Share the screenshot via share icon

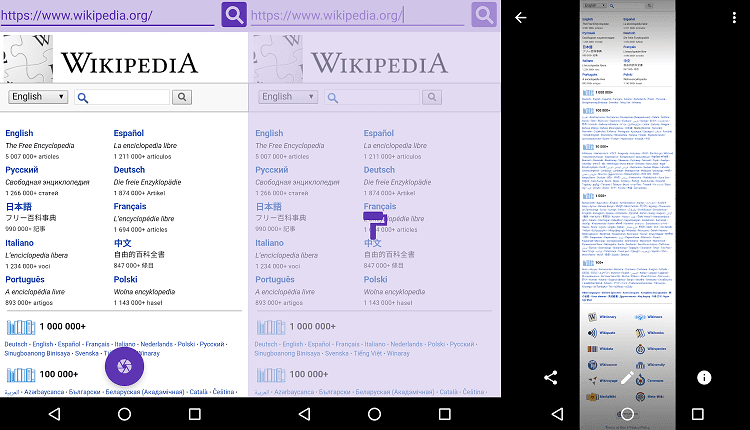[x=551, y=378]
